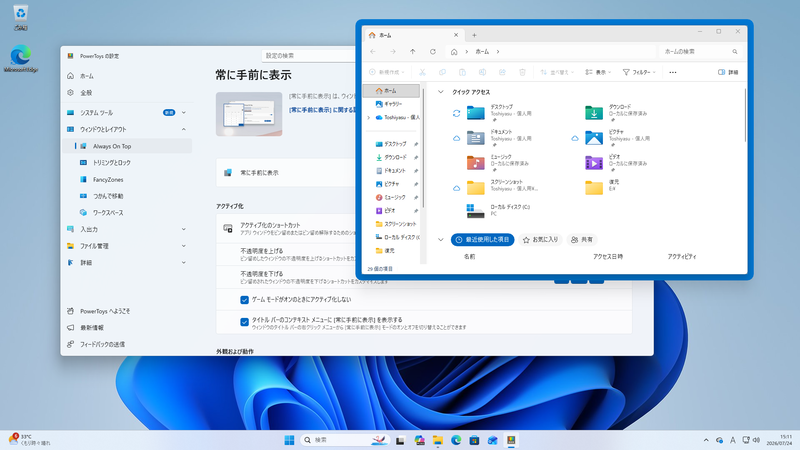Open 全般 settings in PowerToys sidebar
Image resolution: width=800 pixels, height=450 pixels.
(x=127, y=93)
